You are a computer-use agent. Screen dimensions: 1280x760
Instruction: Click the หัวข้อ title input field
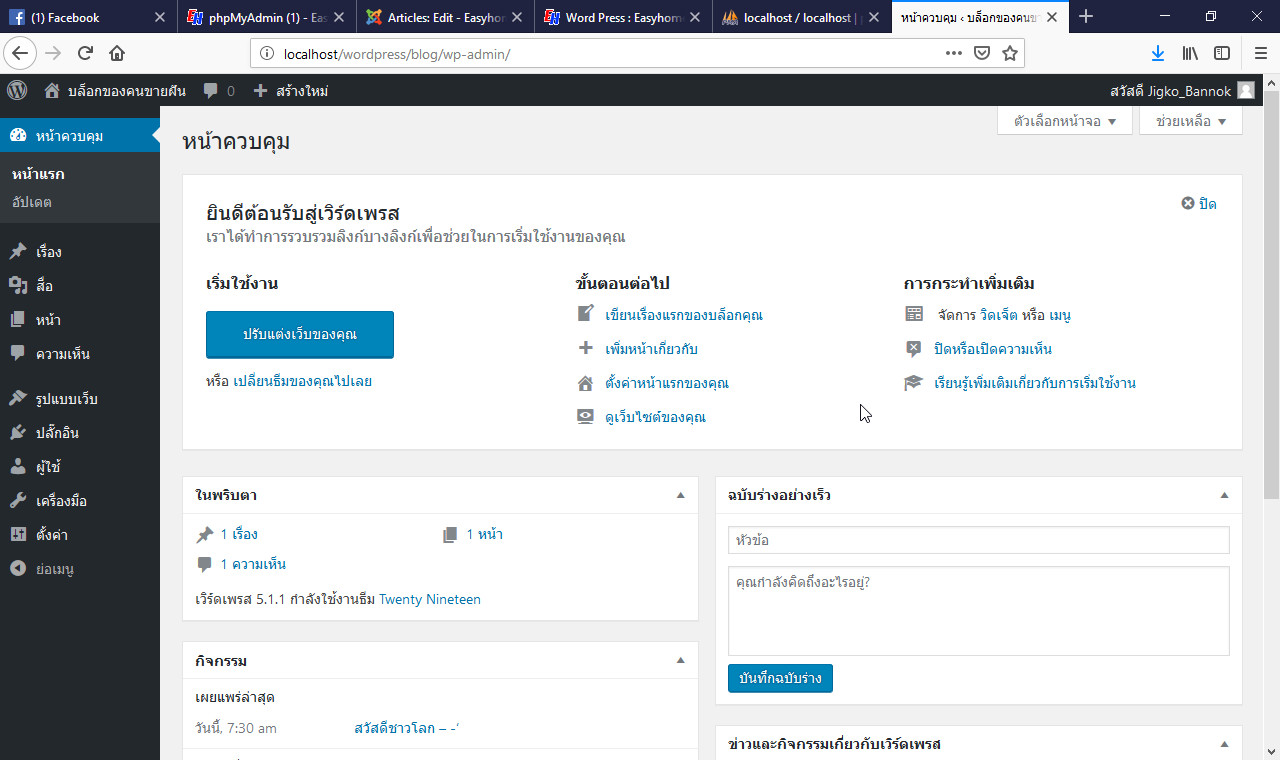977,540
